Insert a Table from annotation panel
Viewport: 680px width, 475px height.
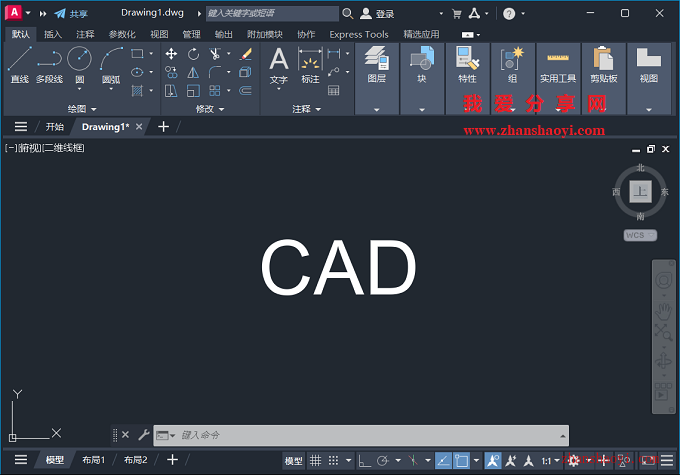pos(334,91)
